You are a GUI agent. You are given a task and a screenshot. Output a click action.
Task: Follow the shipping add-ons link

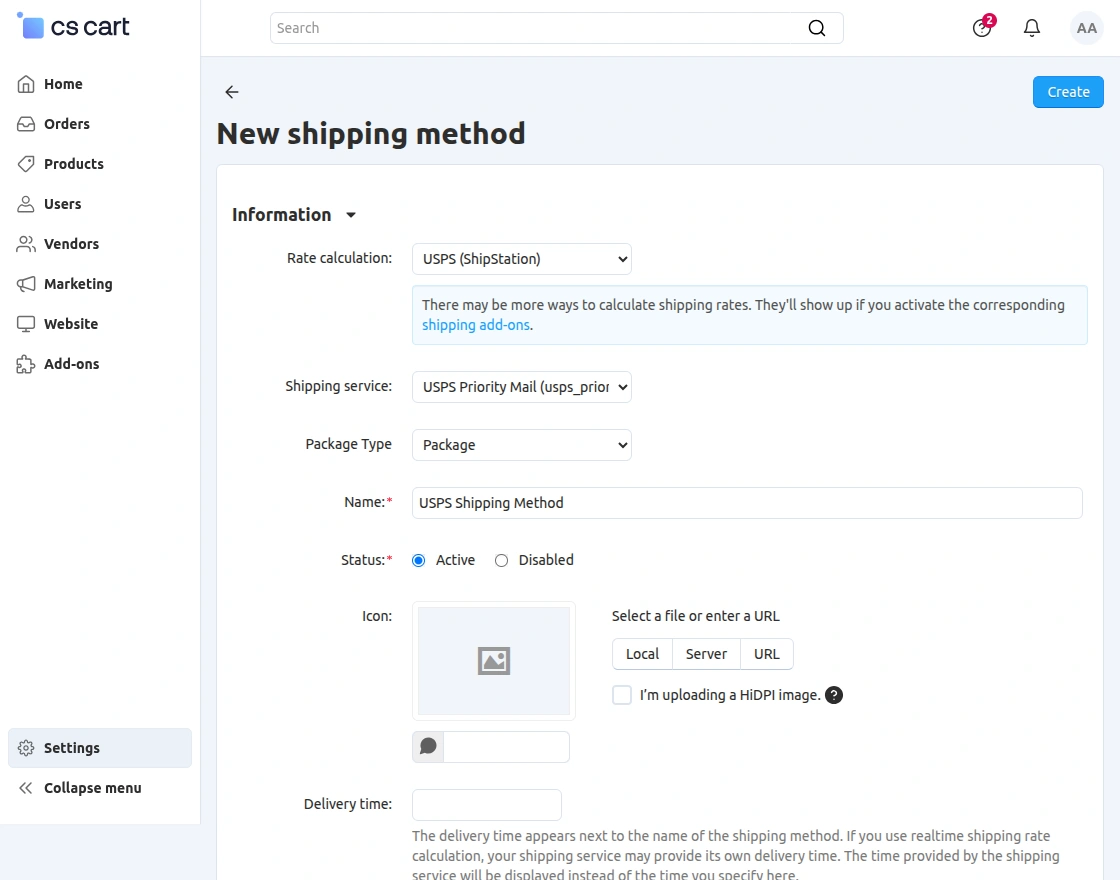[476, 325]
